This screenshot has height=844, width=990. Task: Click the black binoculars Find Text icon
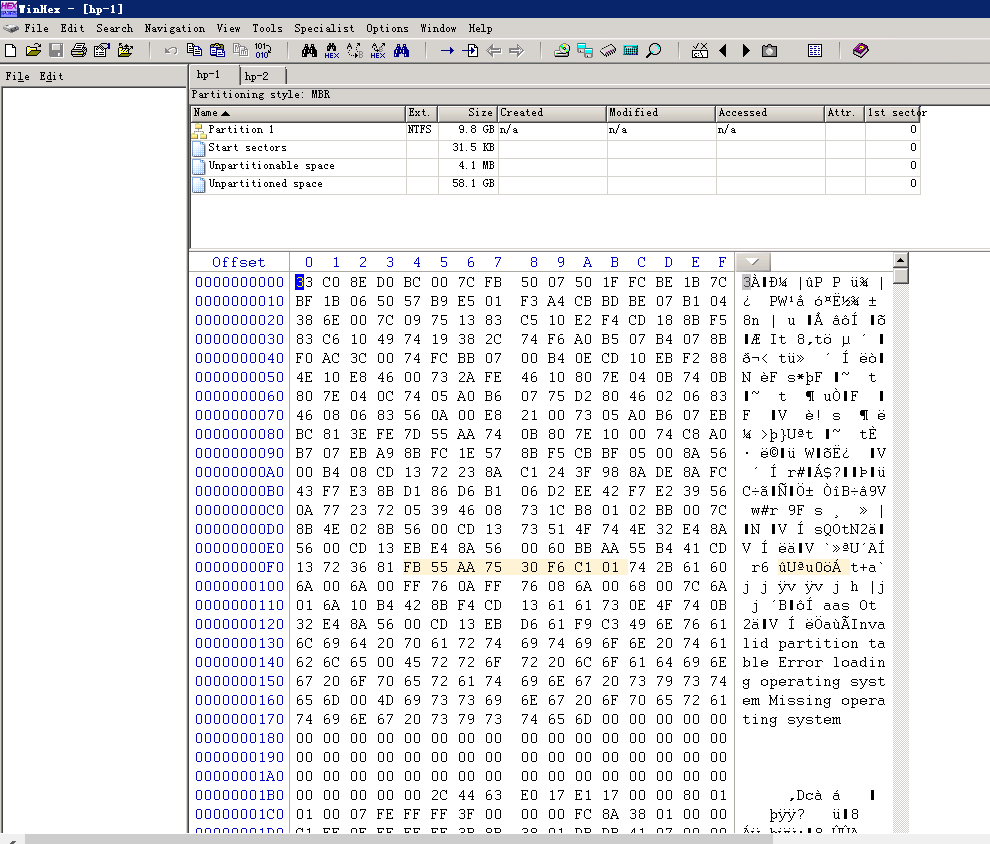[309, 51]
